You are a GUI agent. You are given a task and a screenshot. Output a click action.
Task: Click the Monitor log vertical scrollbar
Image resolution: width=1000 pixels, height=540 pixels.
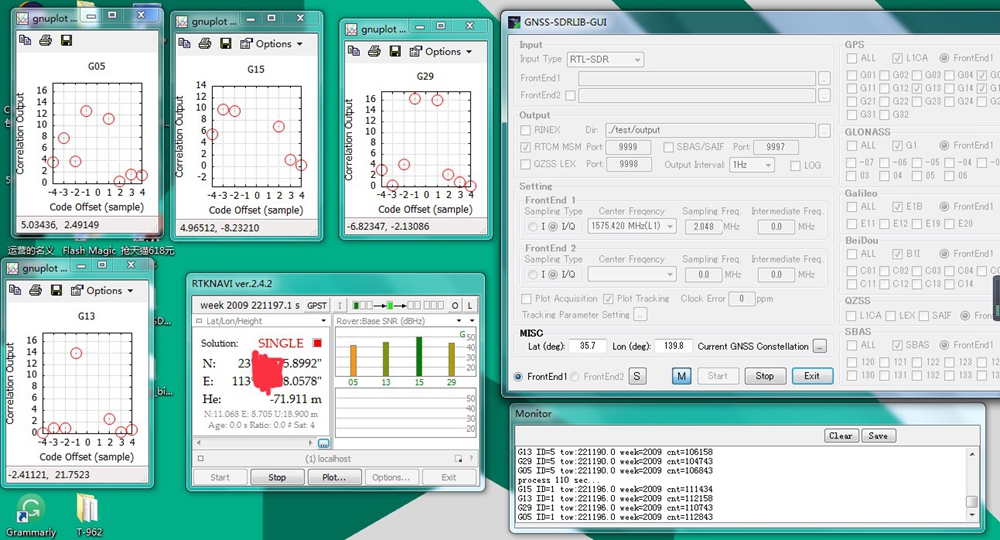pos(971,485)
